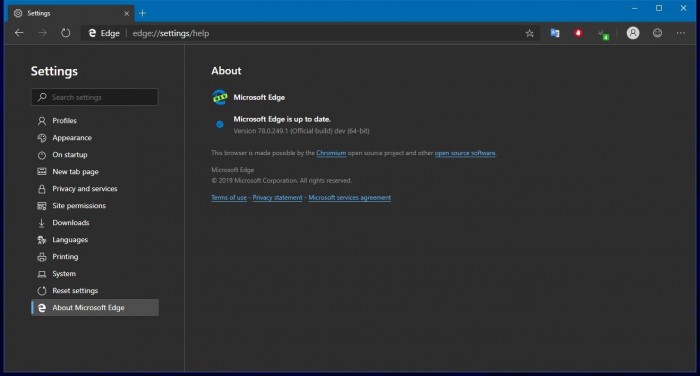
Task: Choose Reset settings option
Action: [x=95, y=290]
